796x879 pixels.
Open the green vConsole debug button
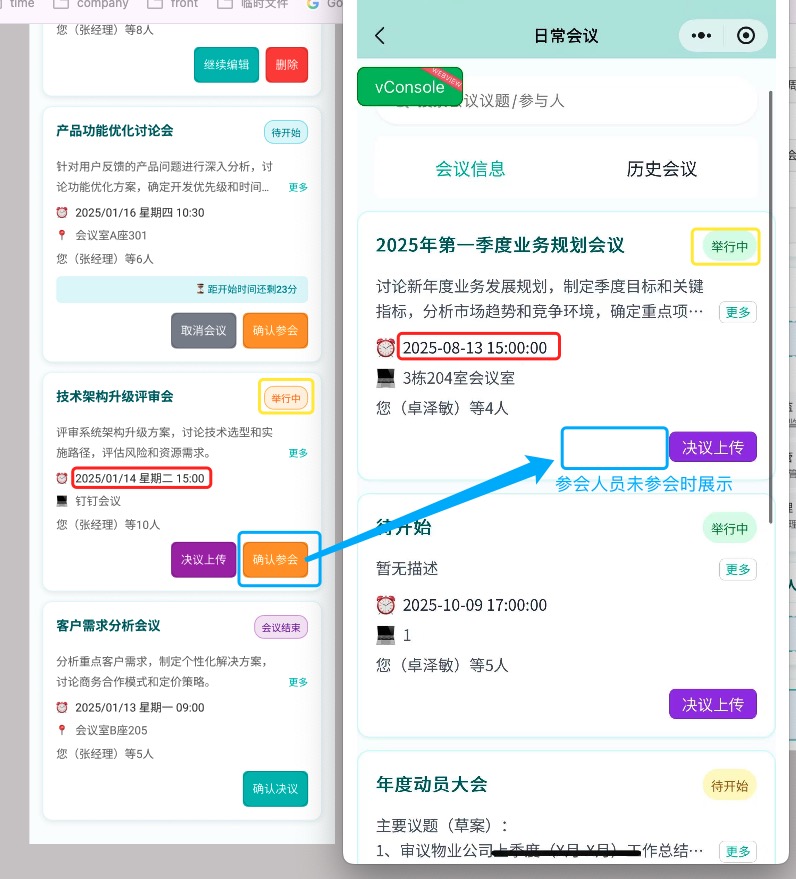pos(410,87)
